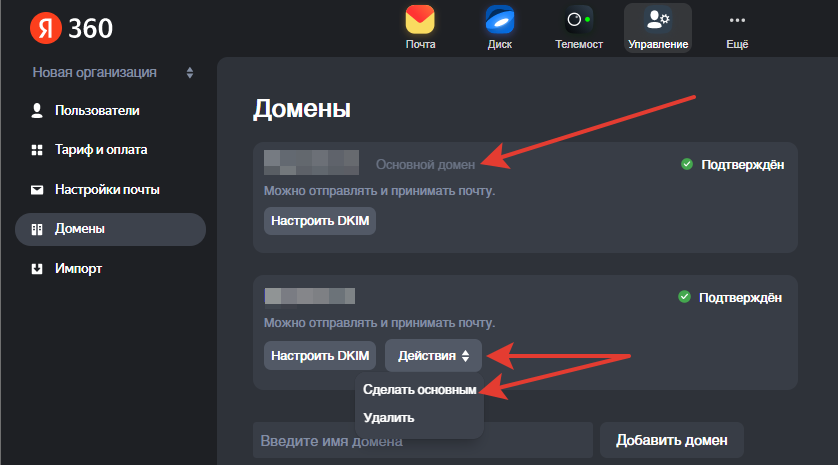Click the Тариф и оплата grid icon
838x465 pixels.
tap(37, 150)
